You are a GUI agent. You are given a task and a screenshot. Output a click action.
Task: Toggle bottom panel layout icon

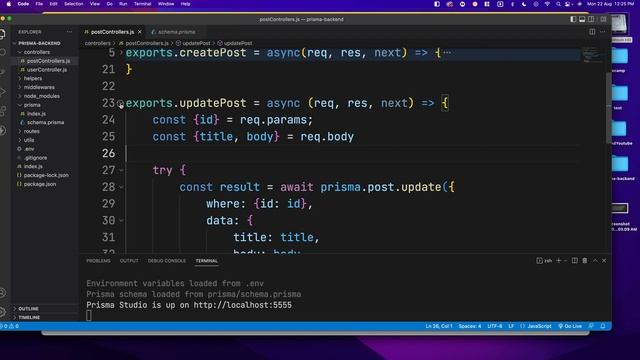point(582,19)
